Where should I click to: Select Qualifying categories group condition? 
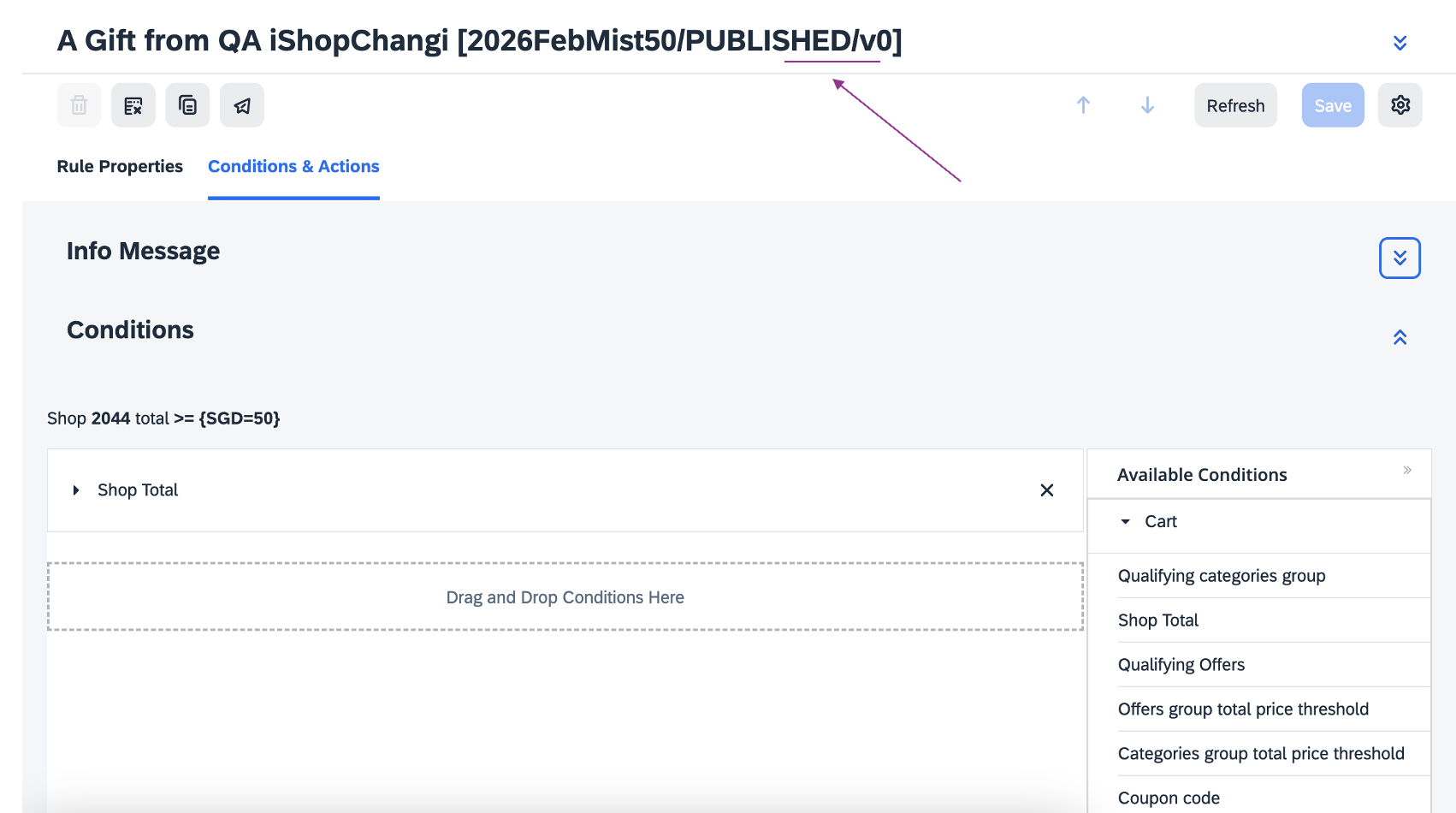[x=1221, y=576]
